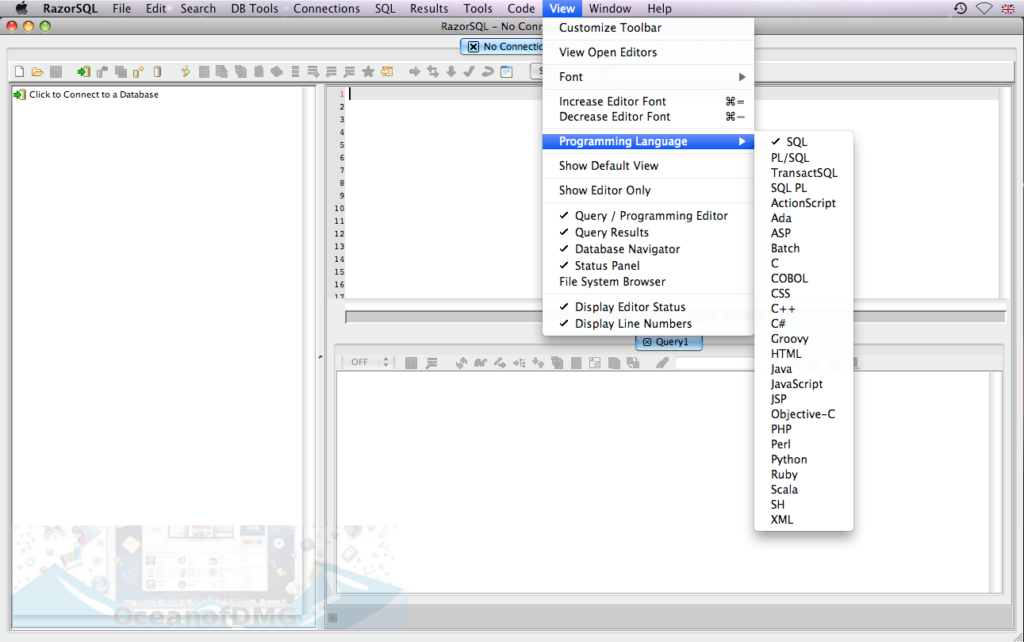Select Python from language list
Screen dimensions: 1024x642
(803, 460)
